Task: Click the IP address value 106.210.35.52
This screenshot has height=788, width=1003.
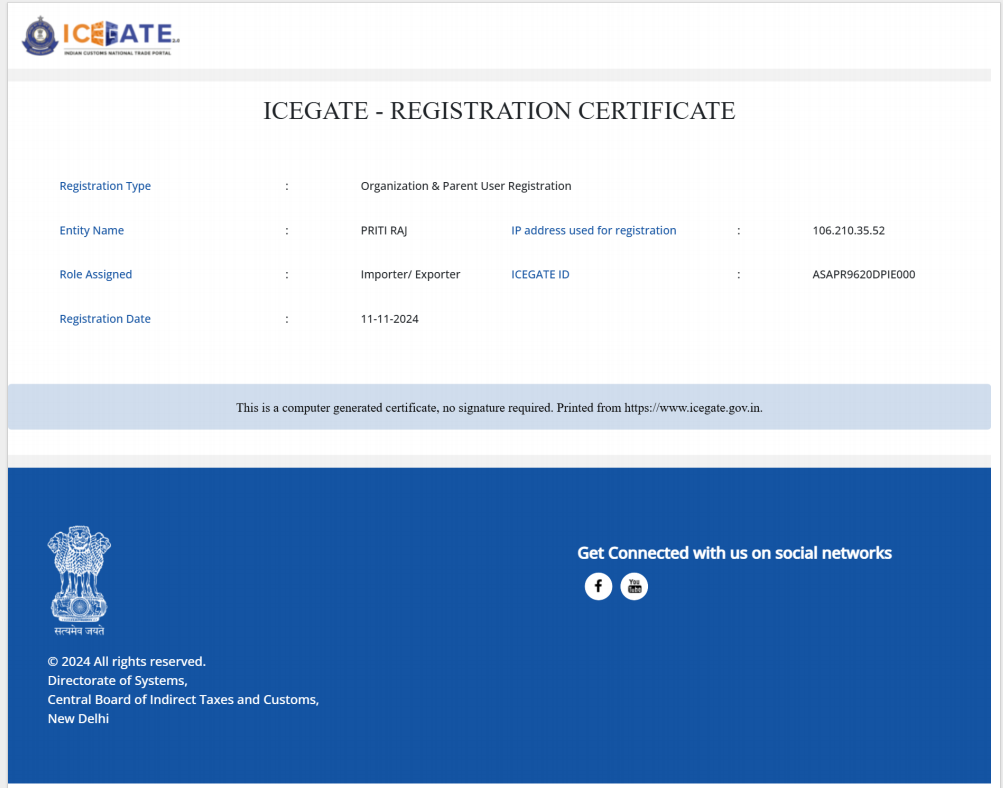Action: pos(849,230)
